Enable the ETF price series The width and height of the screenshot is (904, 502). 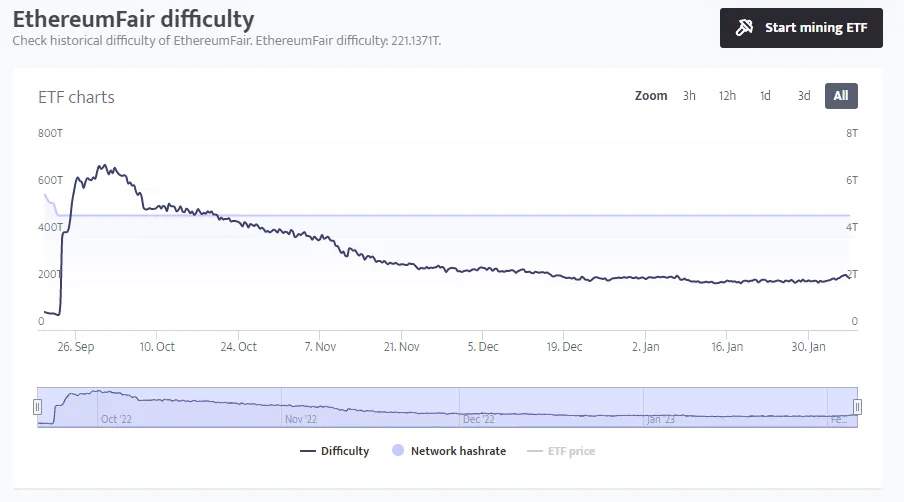point(561,451)
